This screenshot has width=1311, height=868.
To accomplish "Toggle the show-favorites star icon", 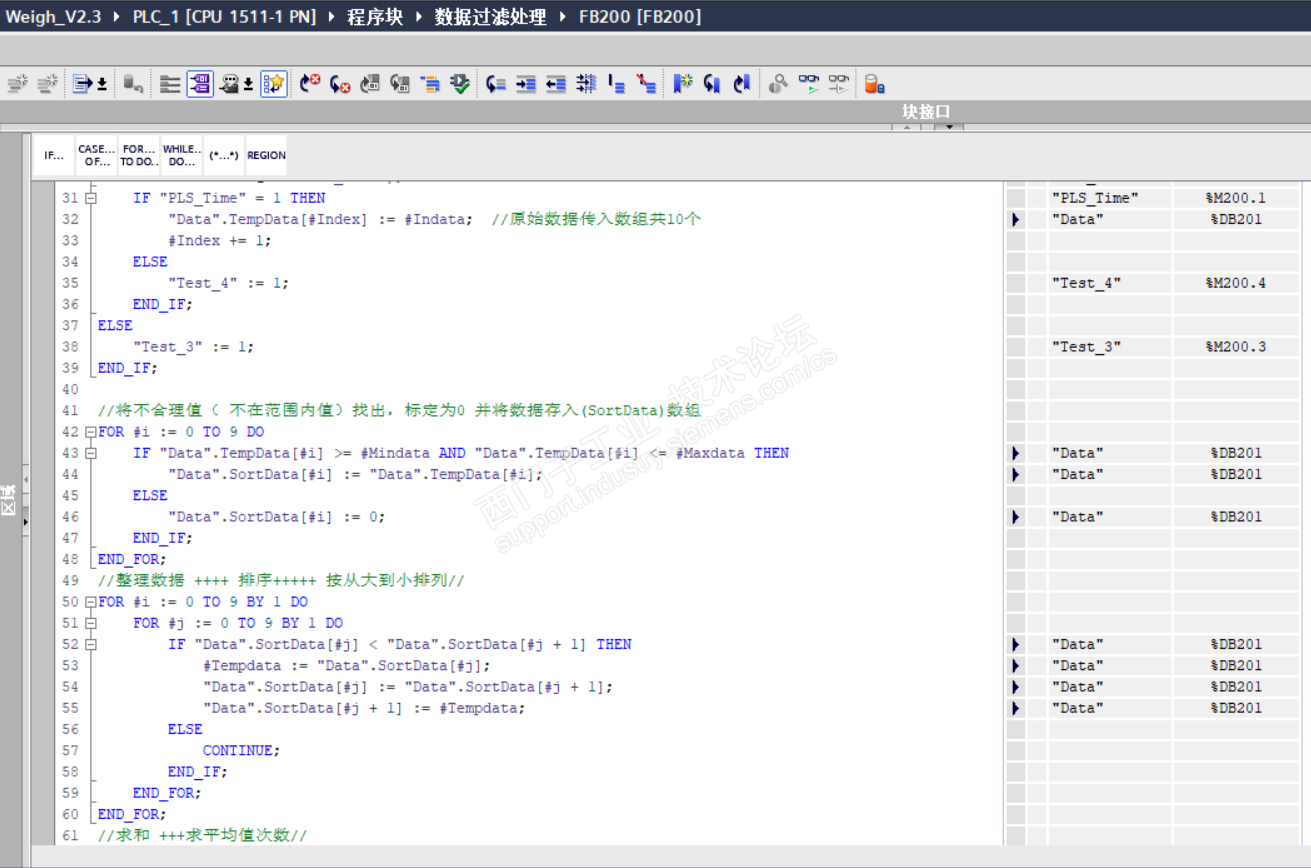I will point(273,84).
